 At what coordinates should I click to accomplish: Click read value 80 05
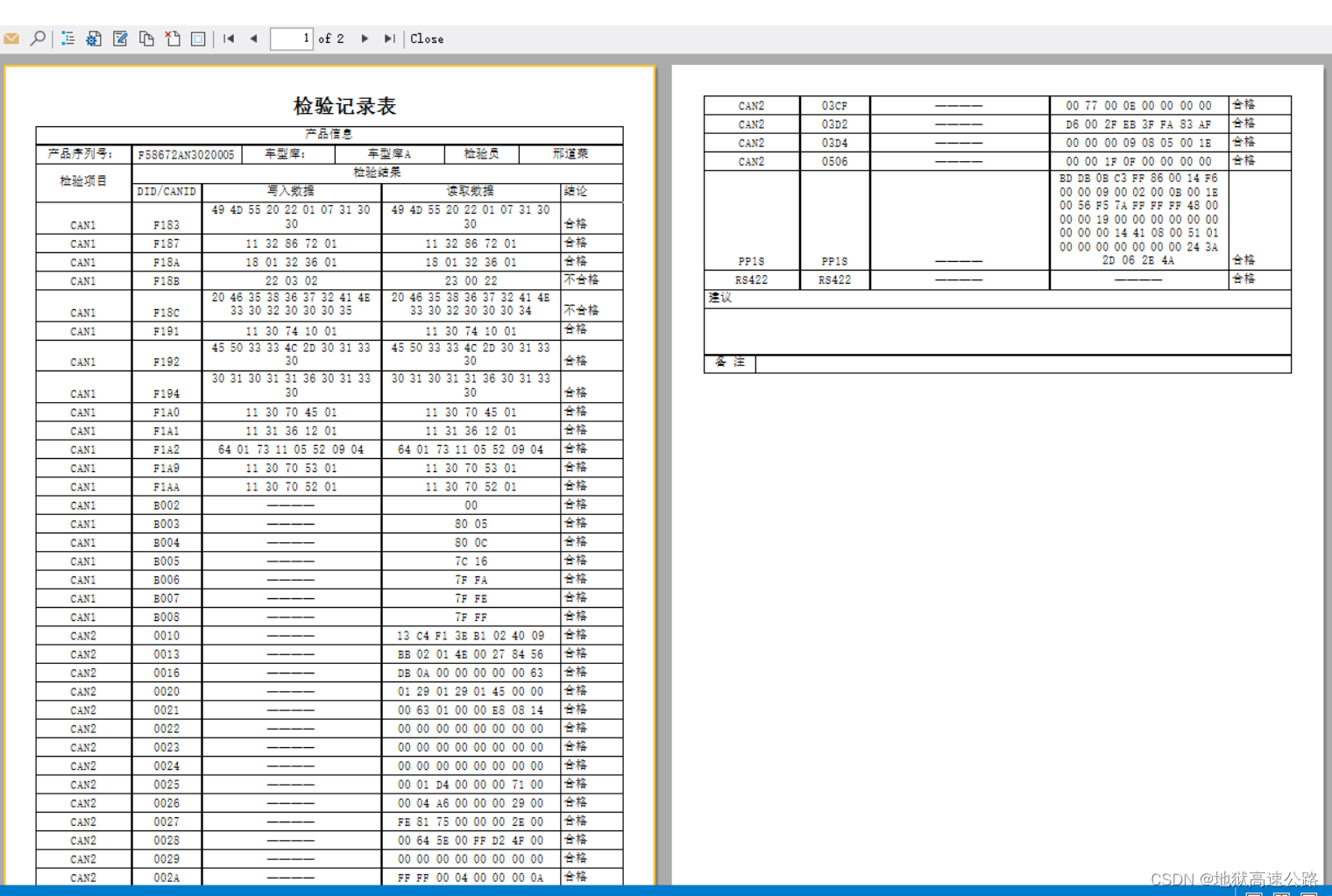pos(471,525)
